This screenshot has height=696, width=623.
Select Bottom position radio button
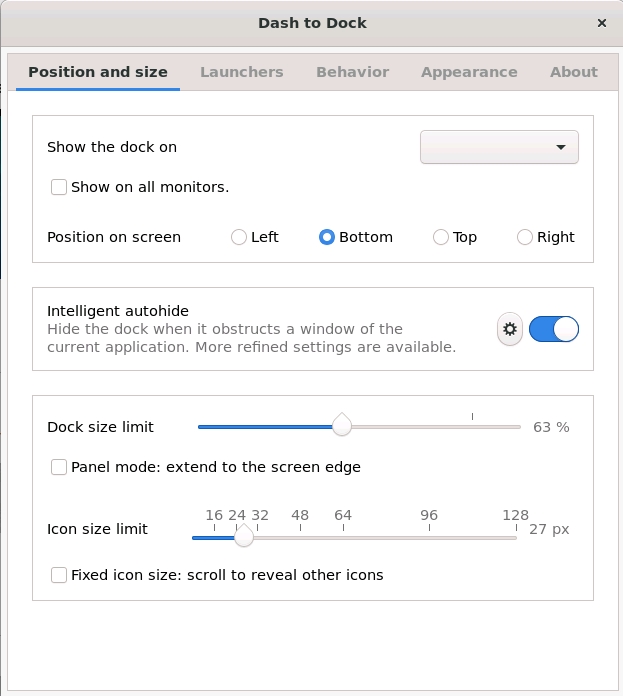pyautogui.click(x=327, y=237)
